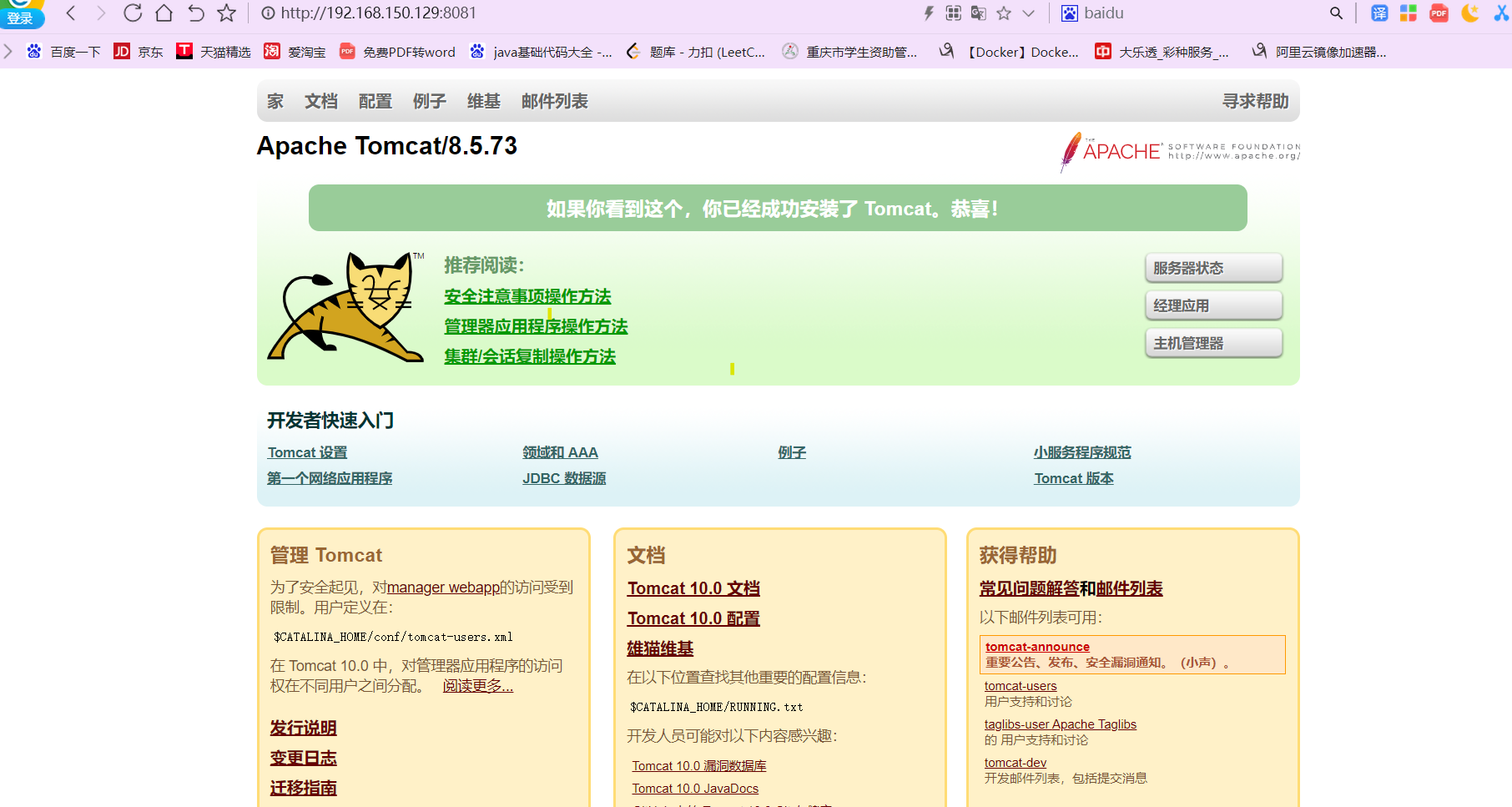Click the 主机管理器 button
Viewport: 1512px width, 807px height.
(1213, 343)
